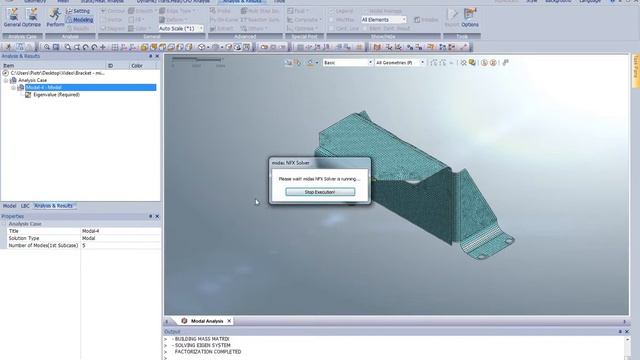
Task: Open the All Elements dropdown
Action: pos(383,20)
